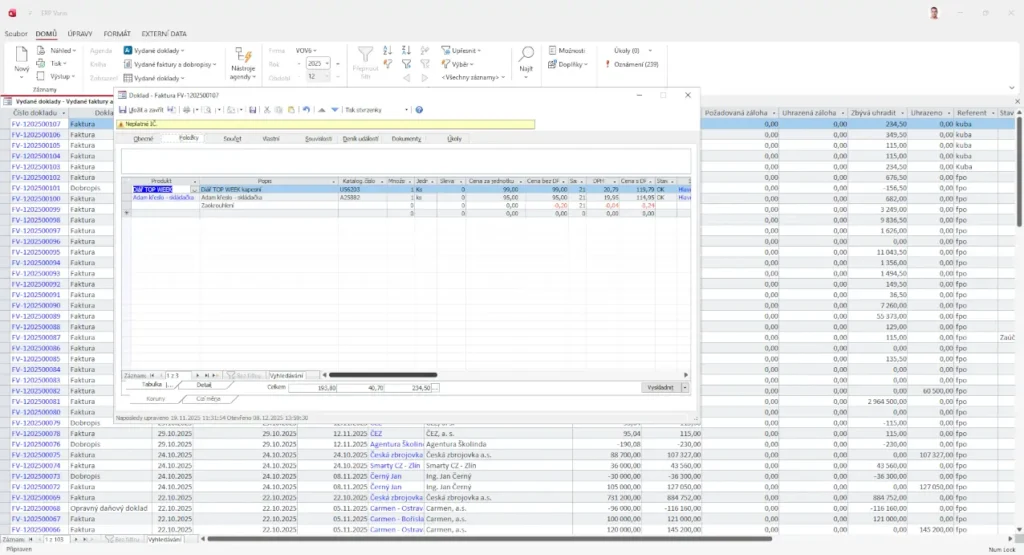Click the Nový new record icon
Image resolution: width=1024 pixels, height=555 pixels.
coord(21,59)
